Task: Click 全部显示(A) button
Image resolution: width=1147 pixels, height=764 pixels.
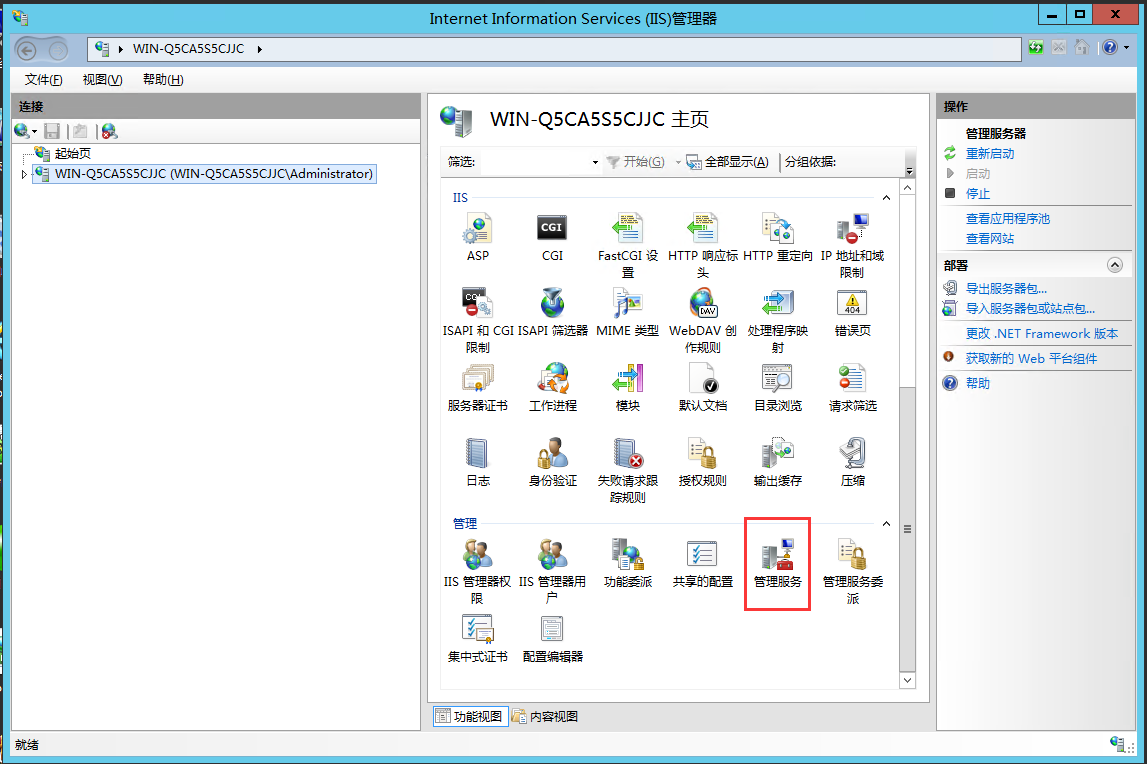Action: pos(728,162)
